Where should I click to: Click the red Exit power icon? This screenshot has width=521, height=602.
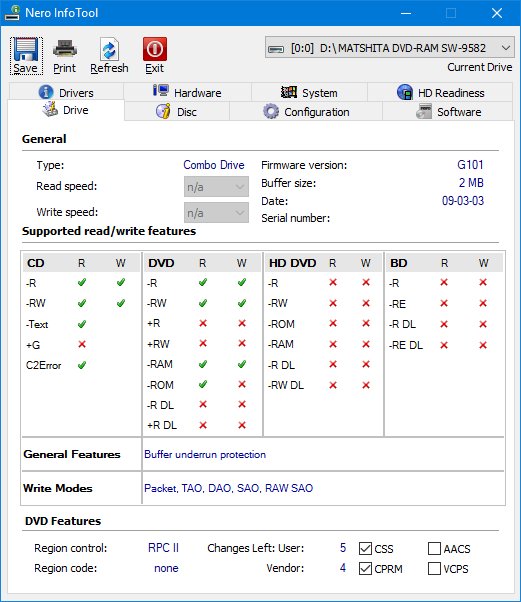coord(155,49)
